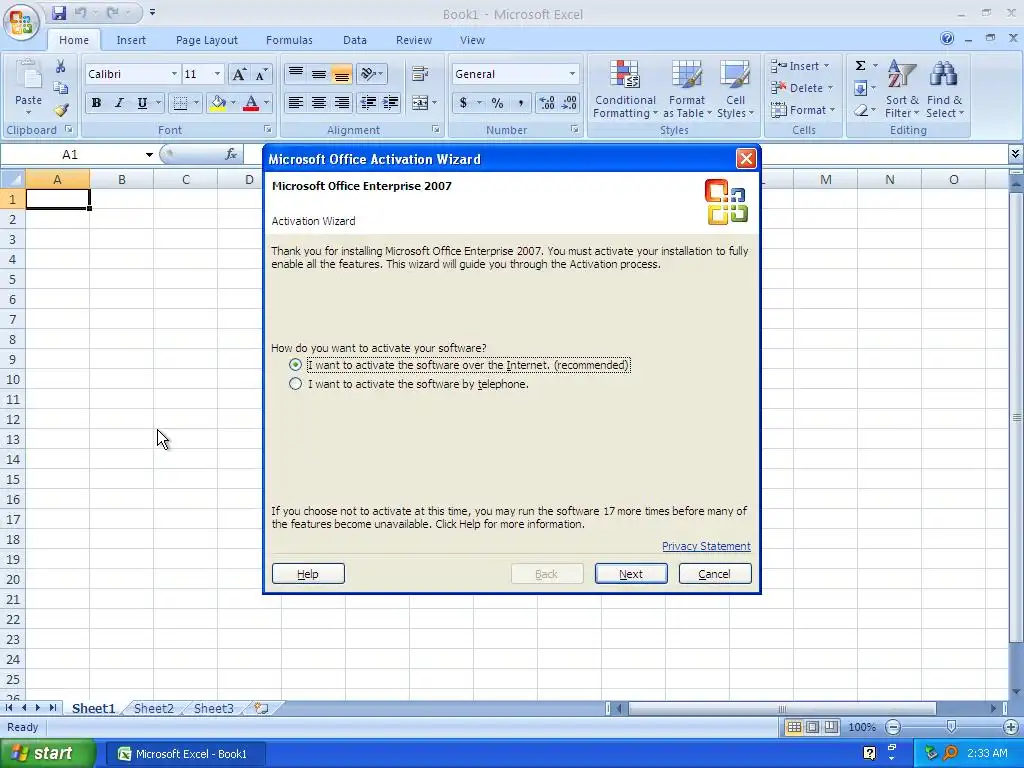1024x768 pixels.
Task: Select Middle Align vertical alignment
Action: click(319, 73)
